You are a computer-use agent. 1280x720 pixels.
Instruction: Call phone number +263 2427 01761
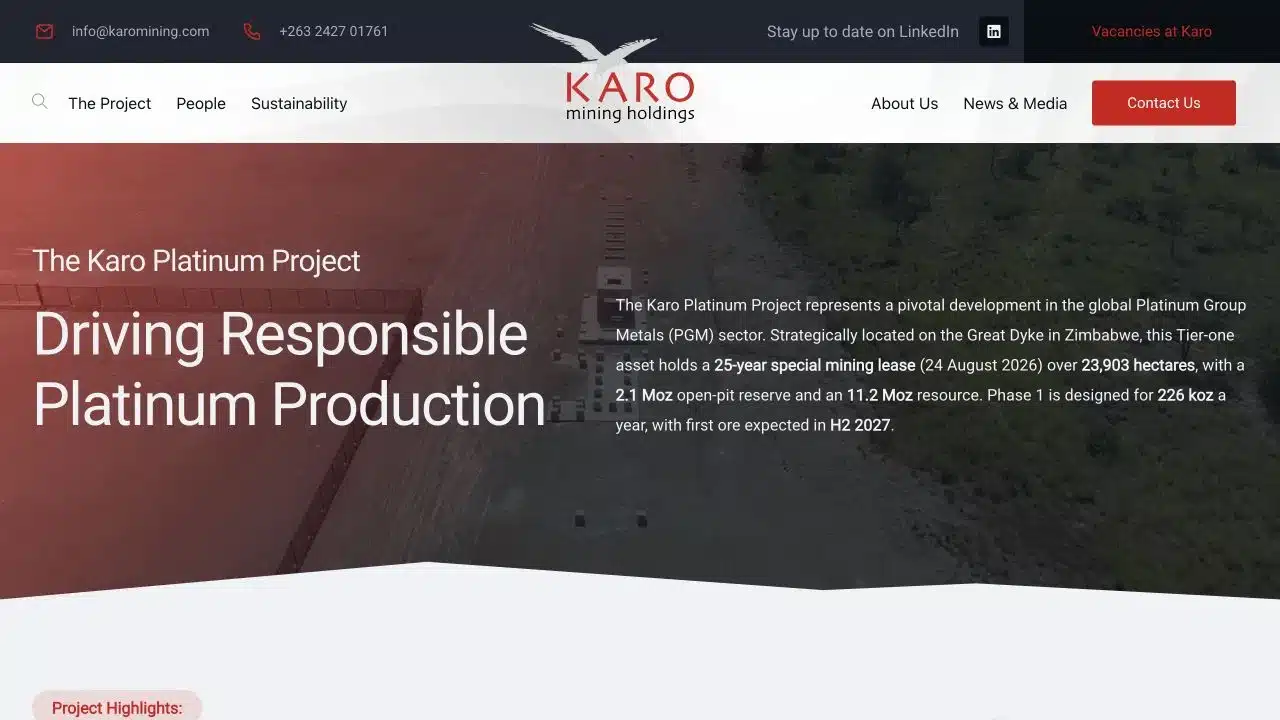pyautogui.click(x=334, y=31)
